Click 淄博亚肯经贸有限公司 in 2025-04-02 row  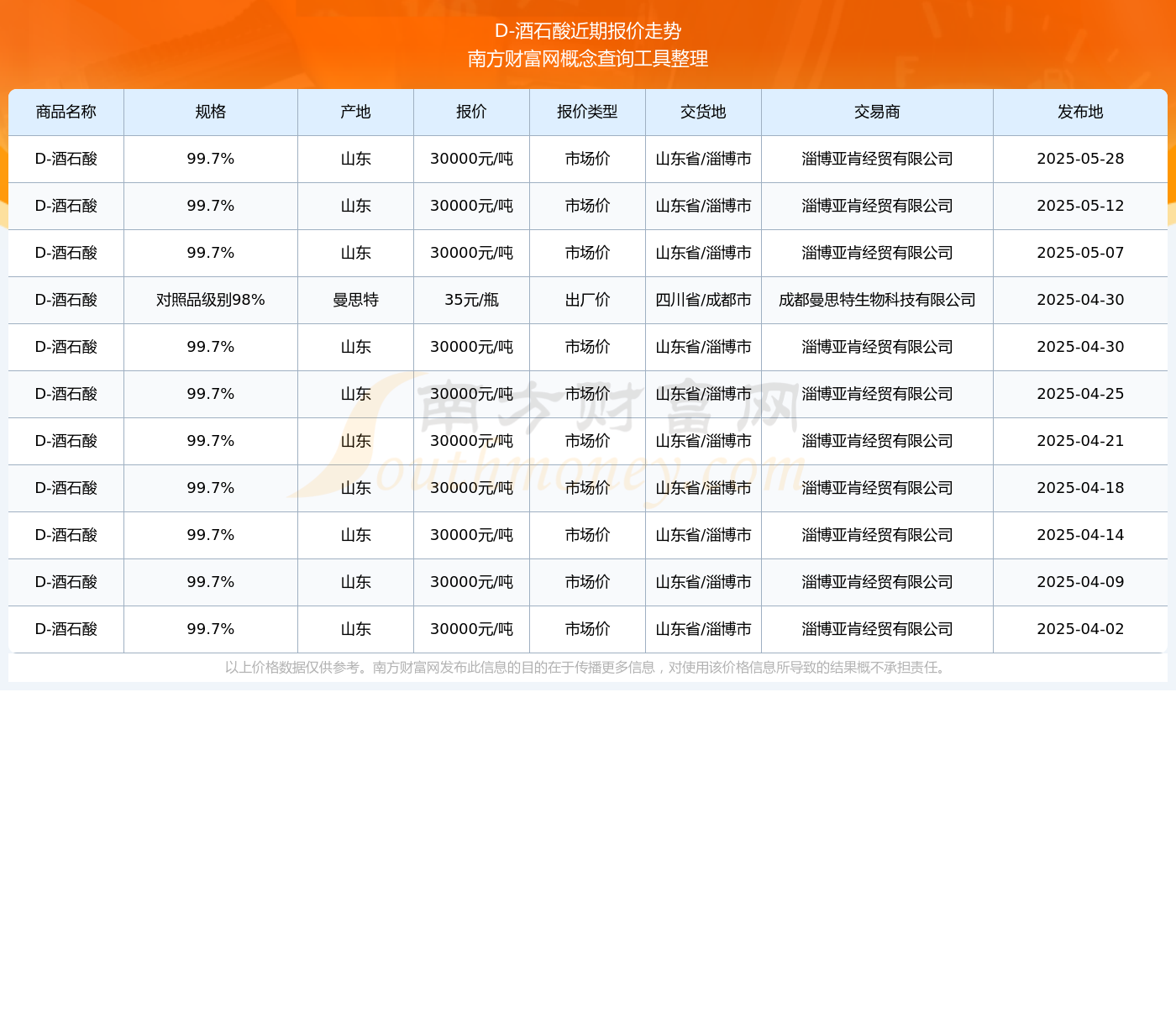pos(878,629)
